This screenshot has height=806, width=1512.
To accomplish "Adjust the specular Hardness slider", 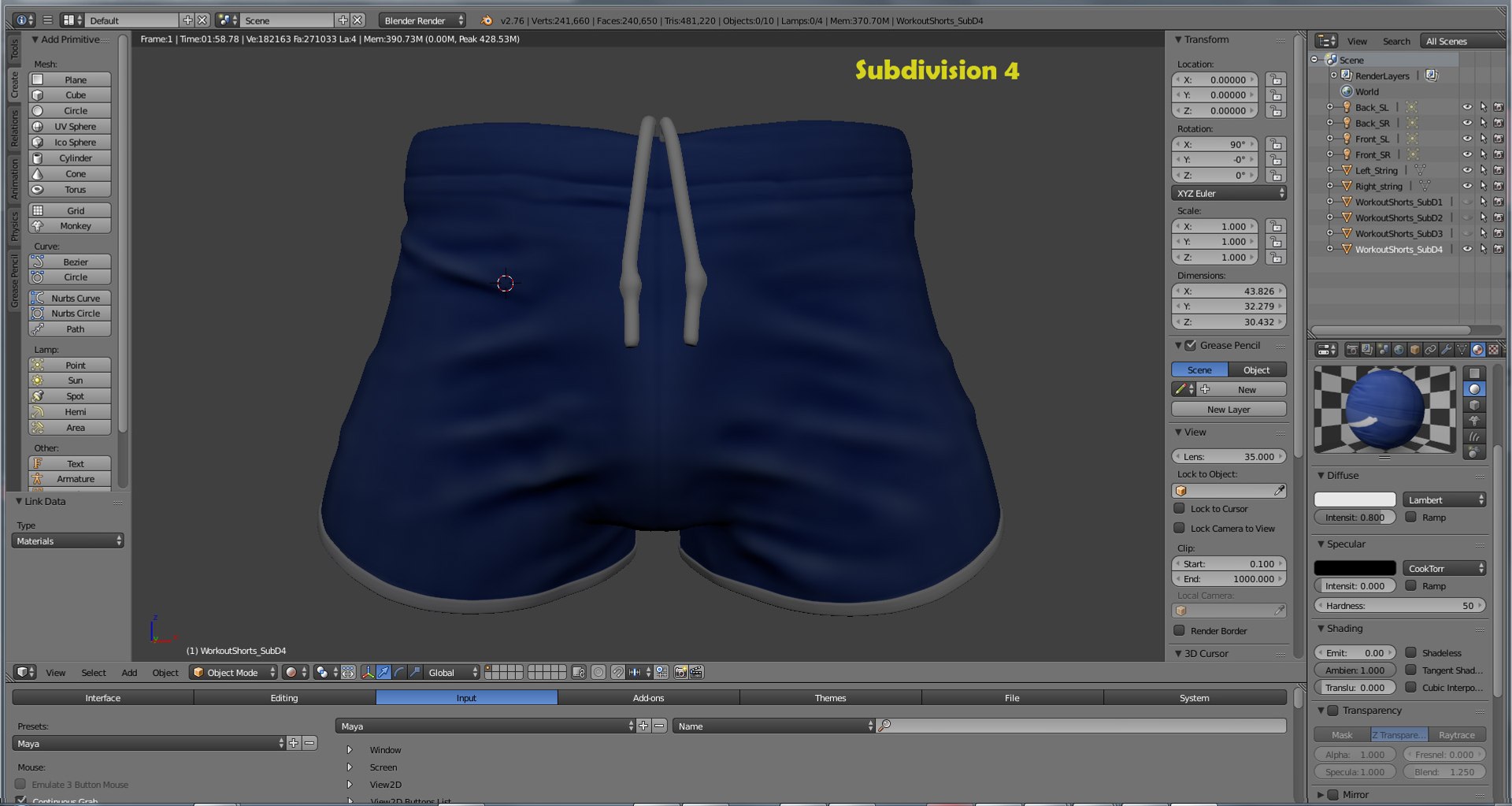I will coord(1400,606).
